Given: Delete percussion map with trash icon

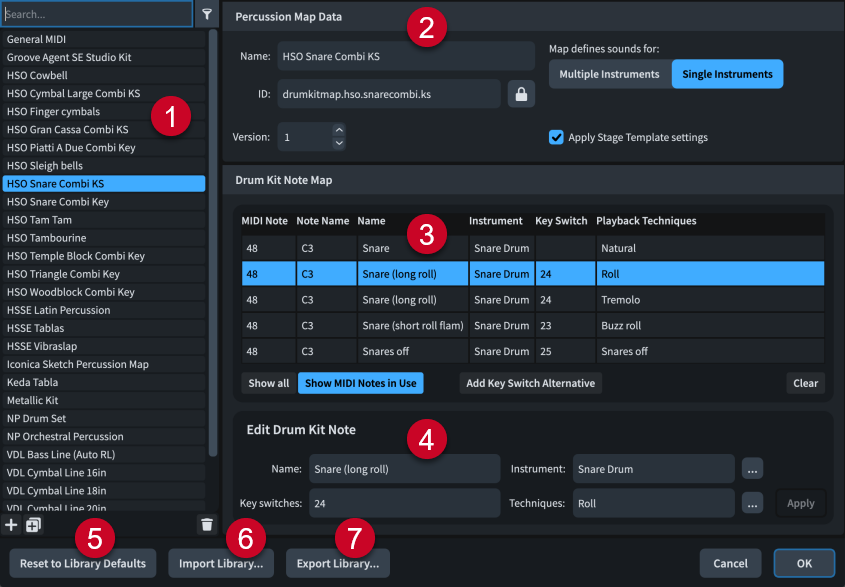Looking at the screenshot, I should pos(207,524).
